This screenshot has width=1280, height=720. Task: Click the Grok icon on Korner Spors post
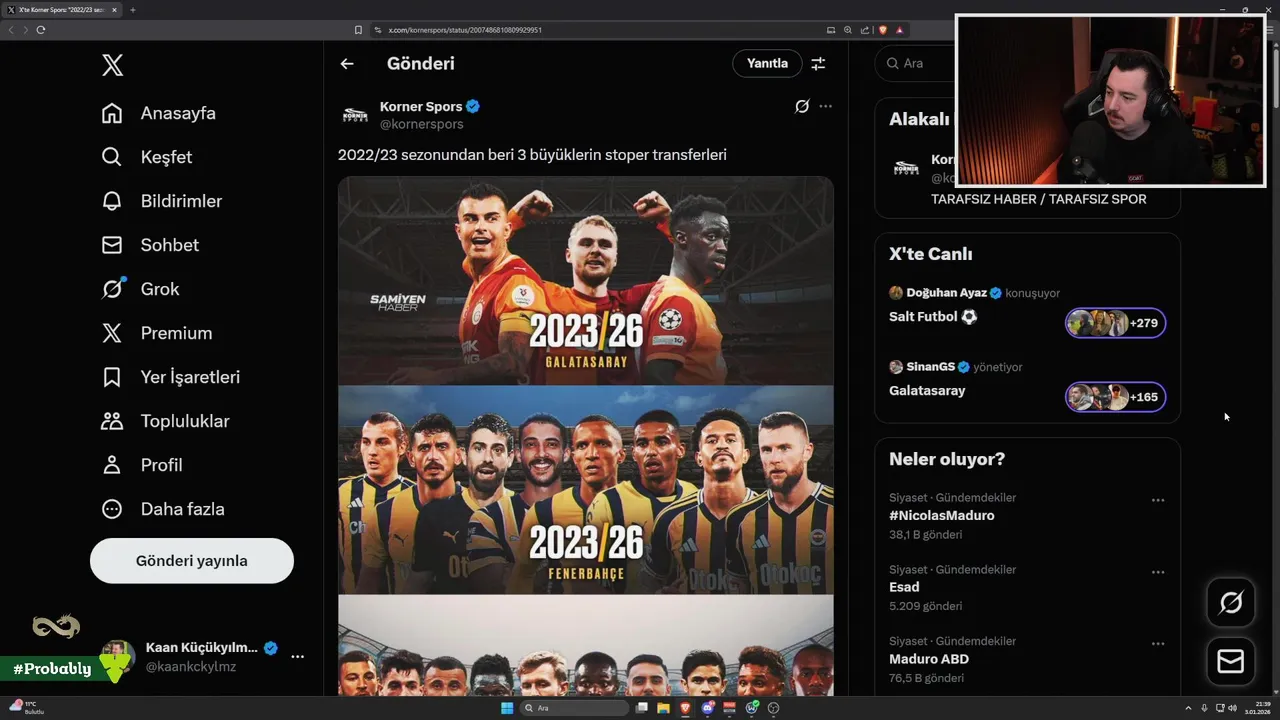coord(802,106)
